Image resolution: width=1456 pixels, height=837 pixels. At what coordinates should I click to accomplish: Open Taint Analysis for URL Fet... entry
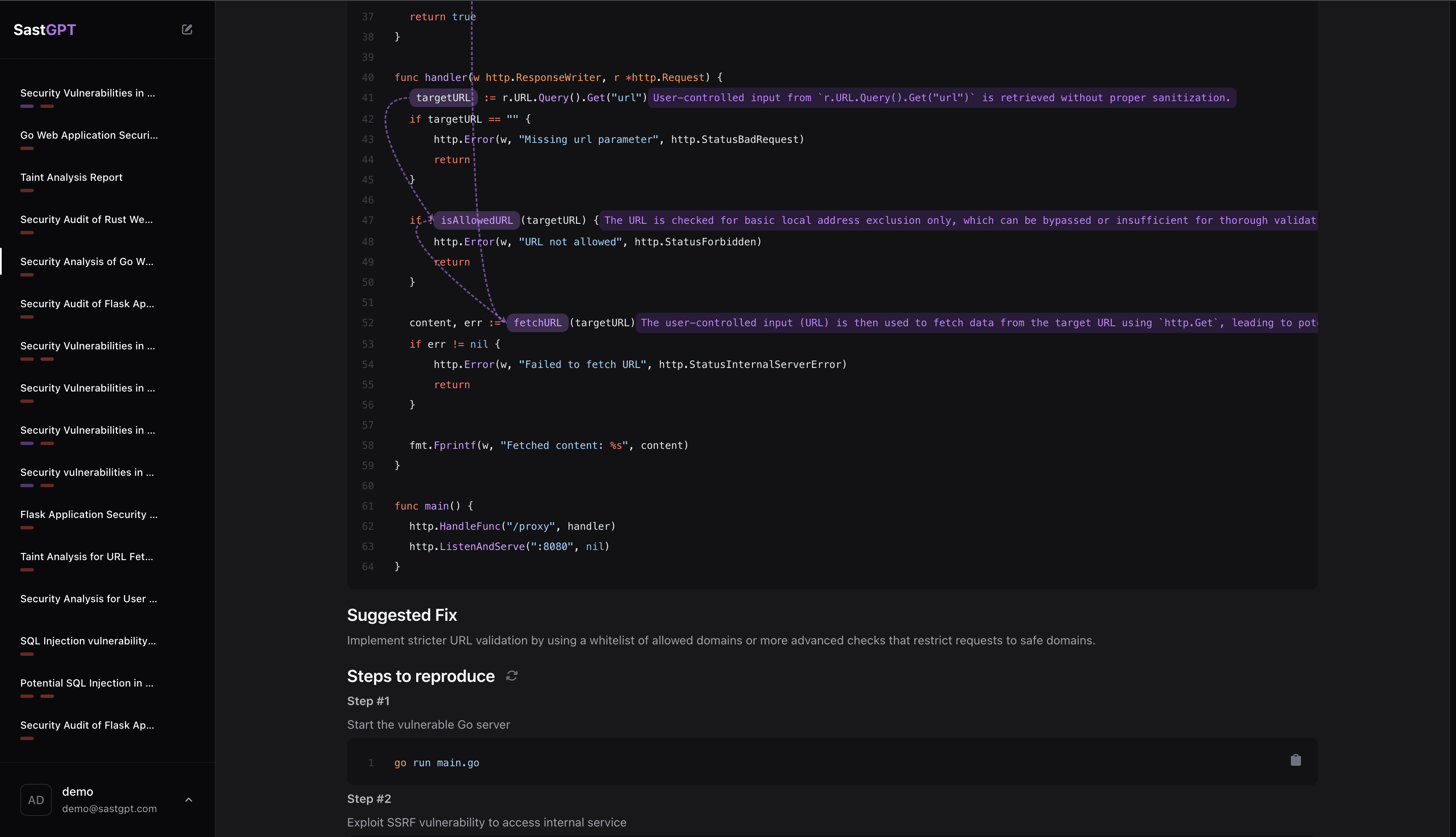point(87,556)
